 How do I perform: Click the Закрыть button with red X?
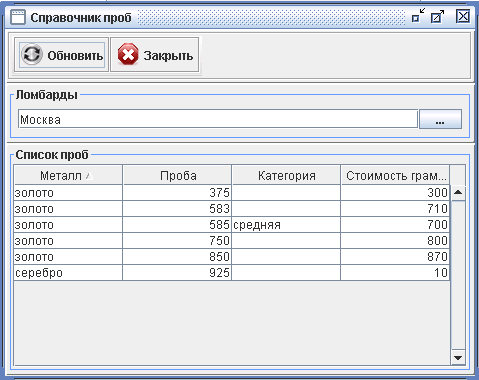point(155,55)
